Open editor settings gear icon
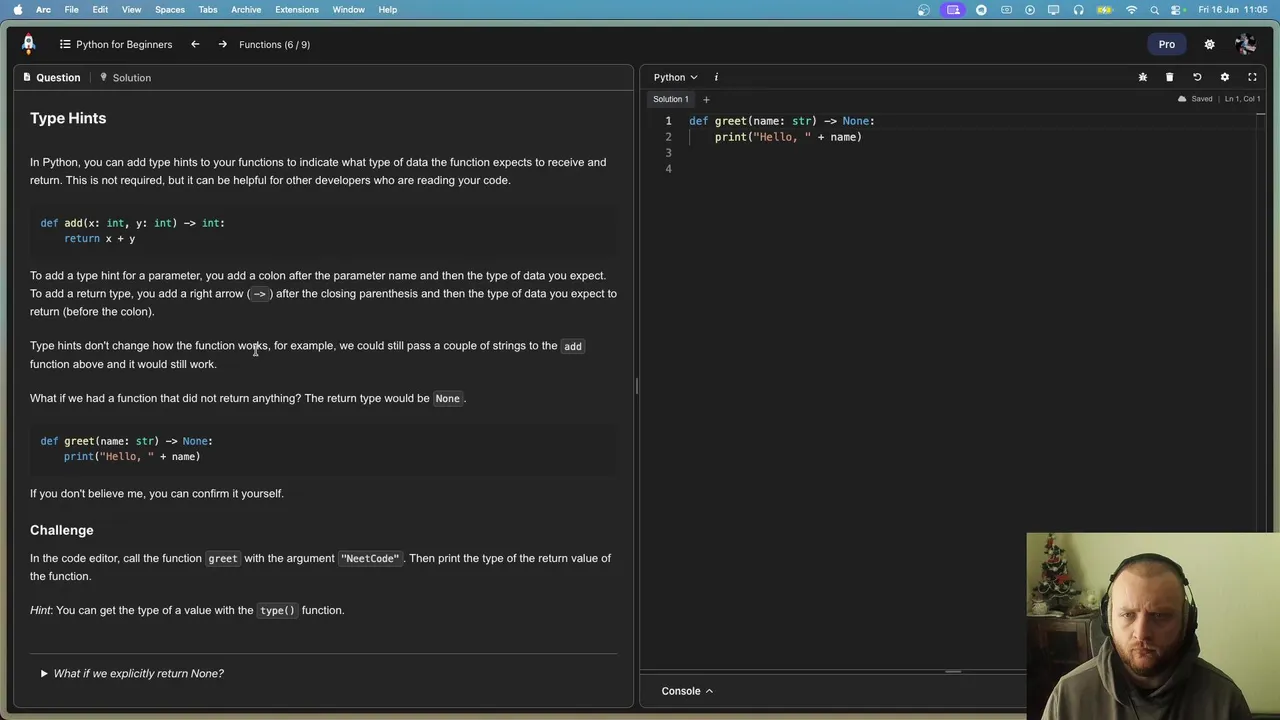This screenshot has height=720, width=1280. (x=1224, y=77)
